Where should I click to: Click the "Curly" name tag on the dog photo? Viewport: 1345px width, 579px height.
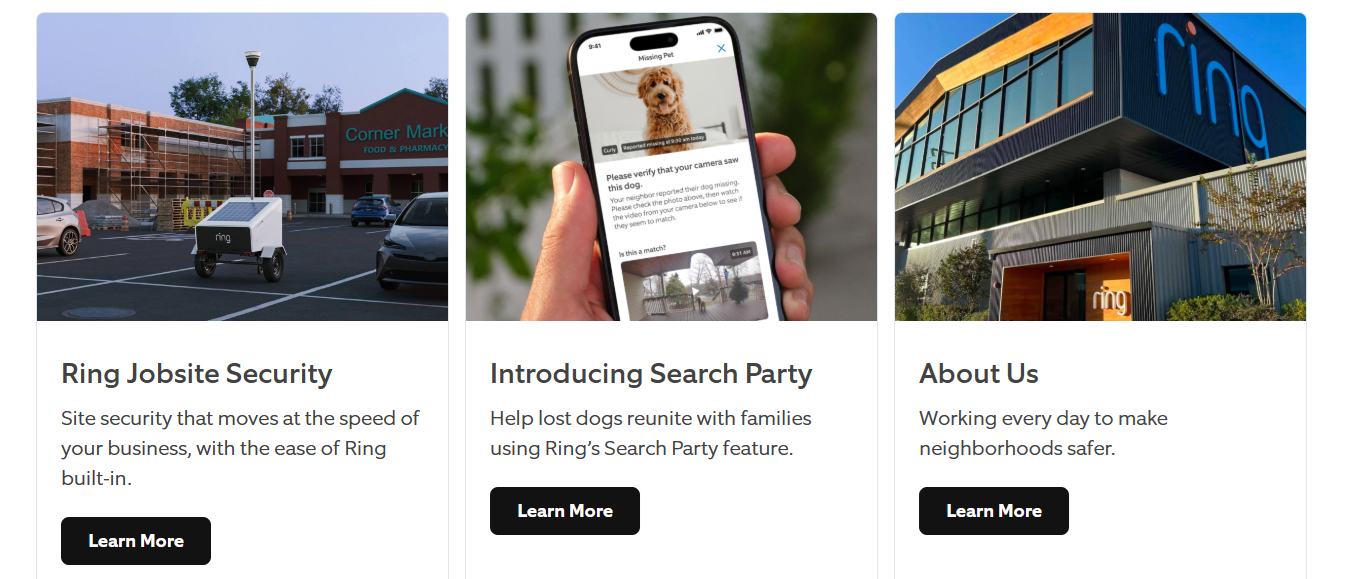point(609,150)
